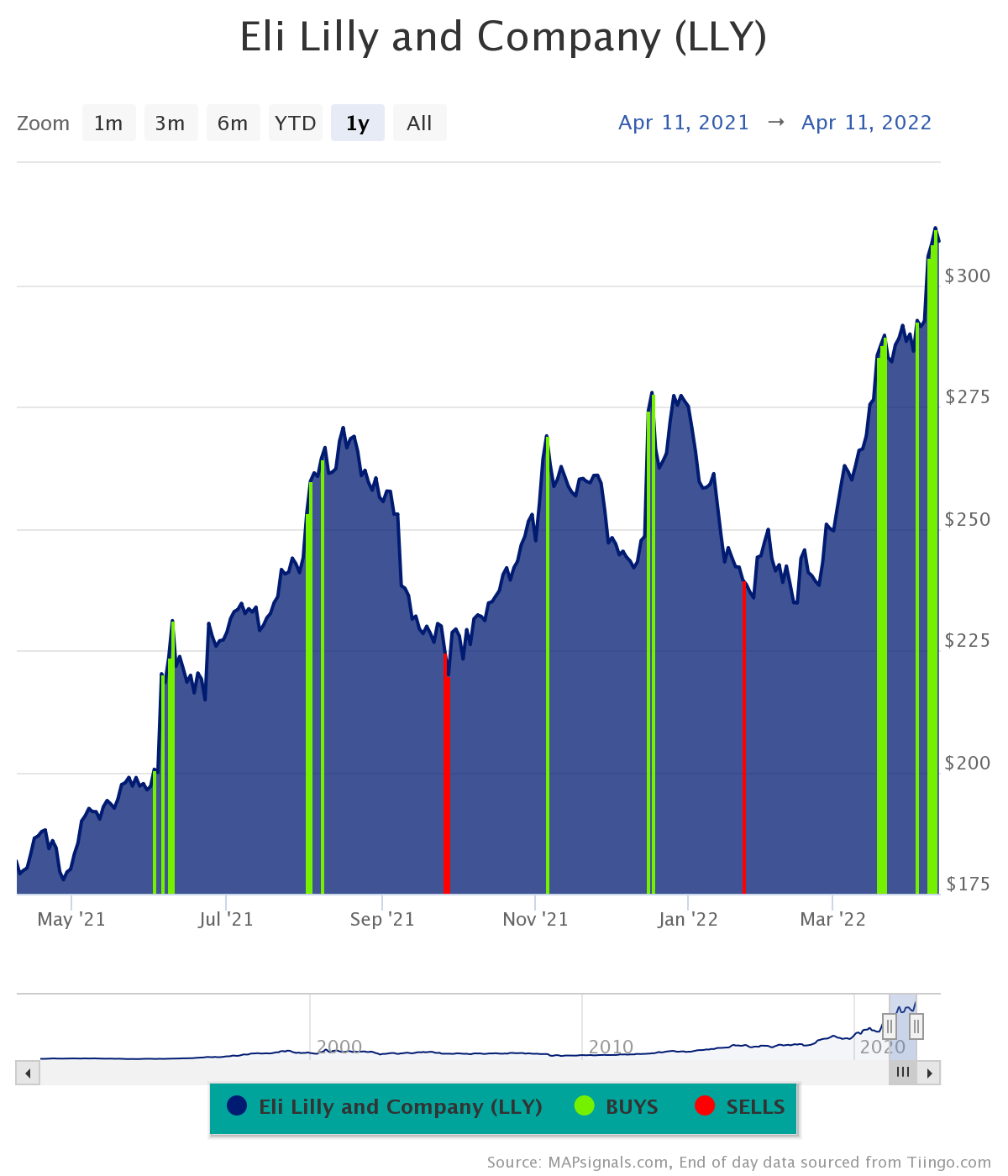Set zoom range to 6m
The width and height of the screenshot is (1008, 1176).
tap(233, 123)
